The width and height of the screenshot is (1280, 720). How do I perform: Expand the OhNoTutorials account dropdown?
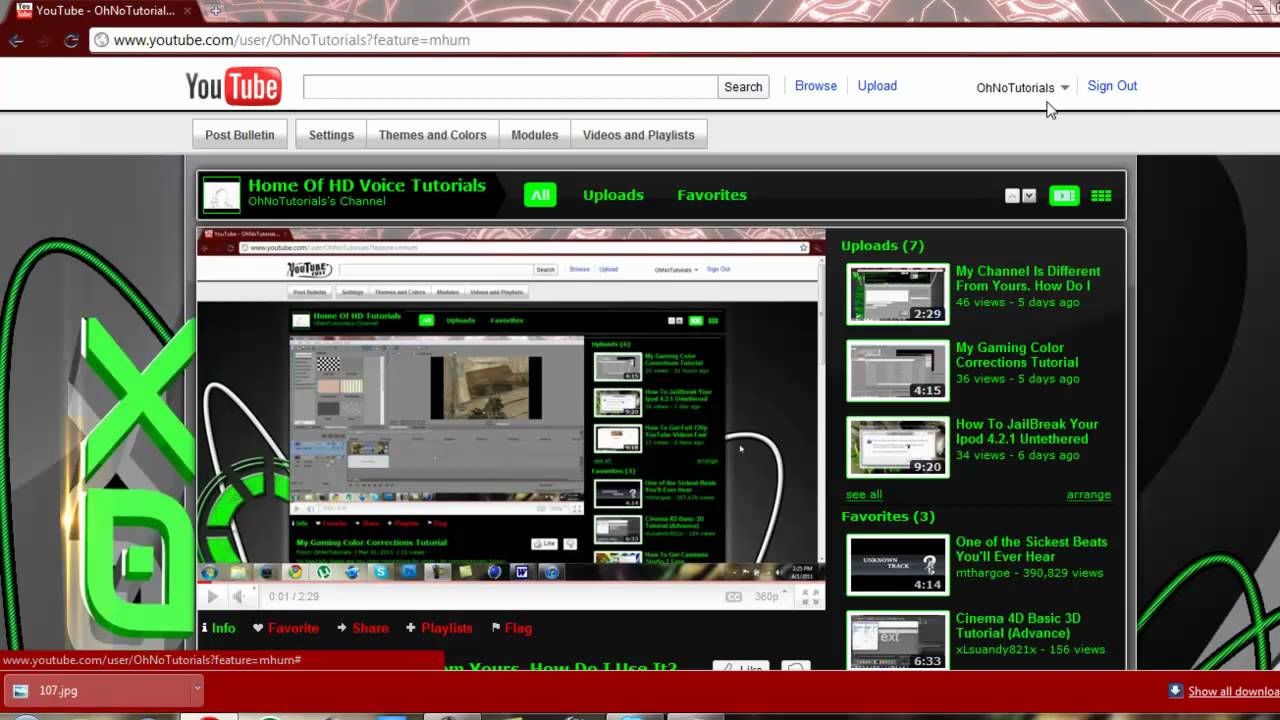click(1023, 87)
